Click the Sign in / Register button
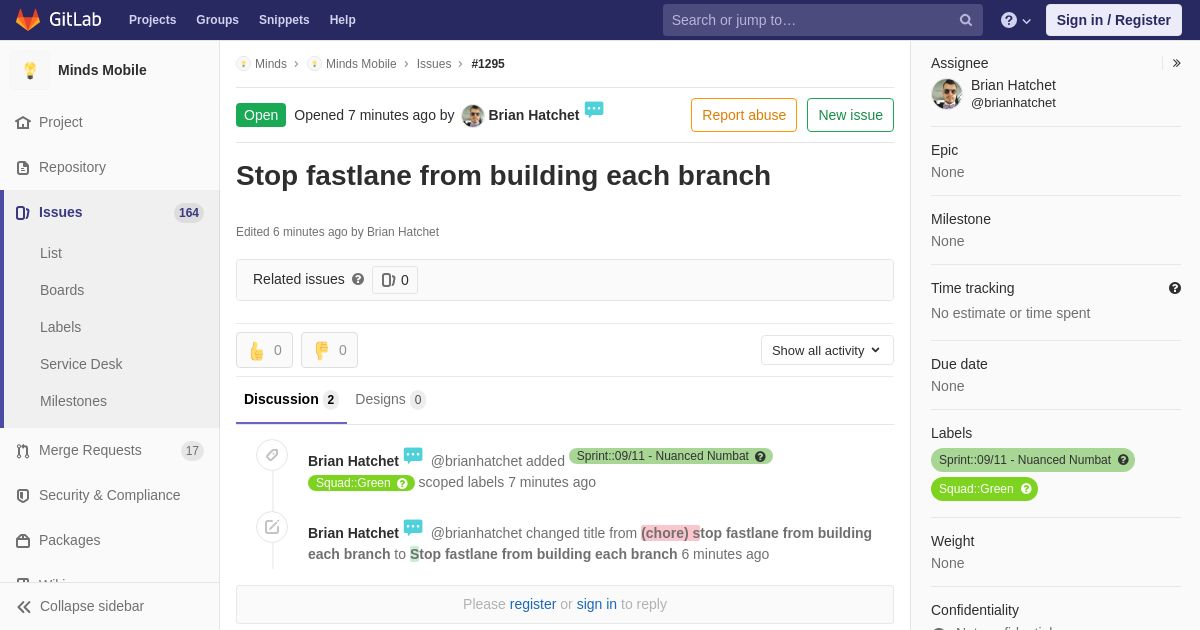 point(1114,20)
